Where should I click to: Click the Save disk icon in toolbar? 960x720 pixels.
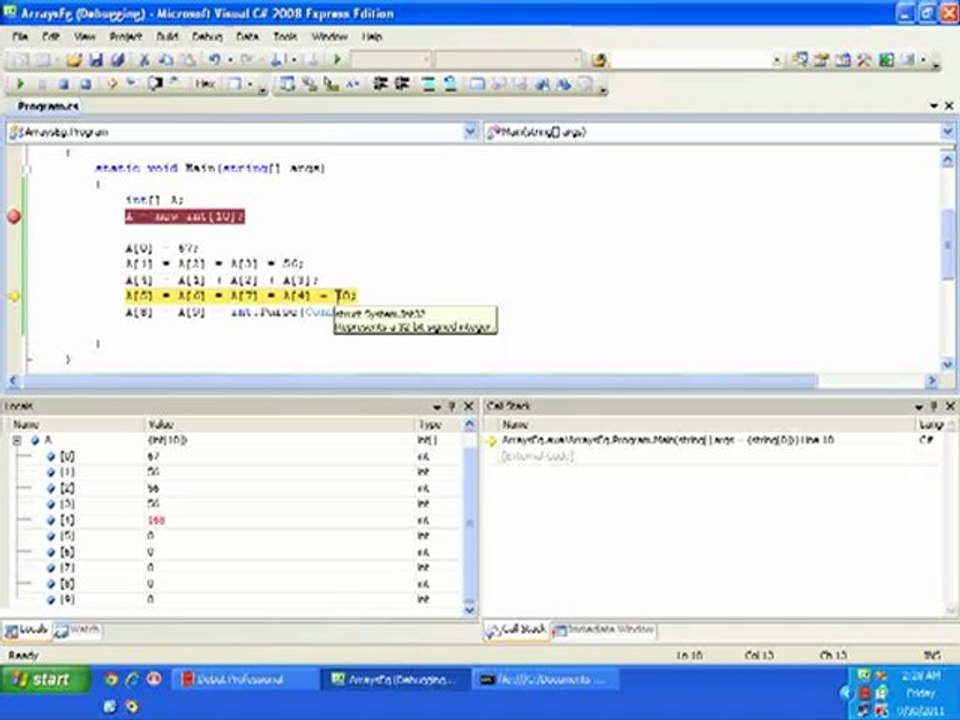coord(97,60)
